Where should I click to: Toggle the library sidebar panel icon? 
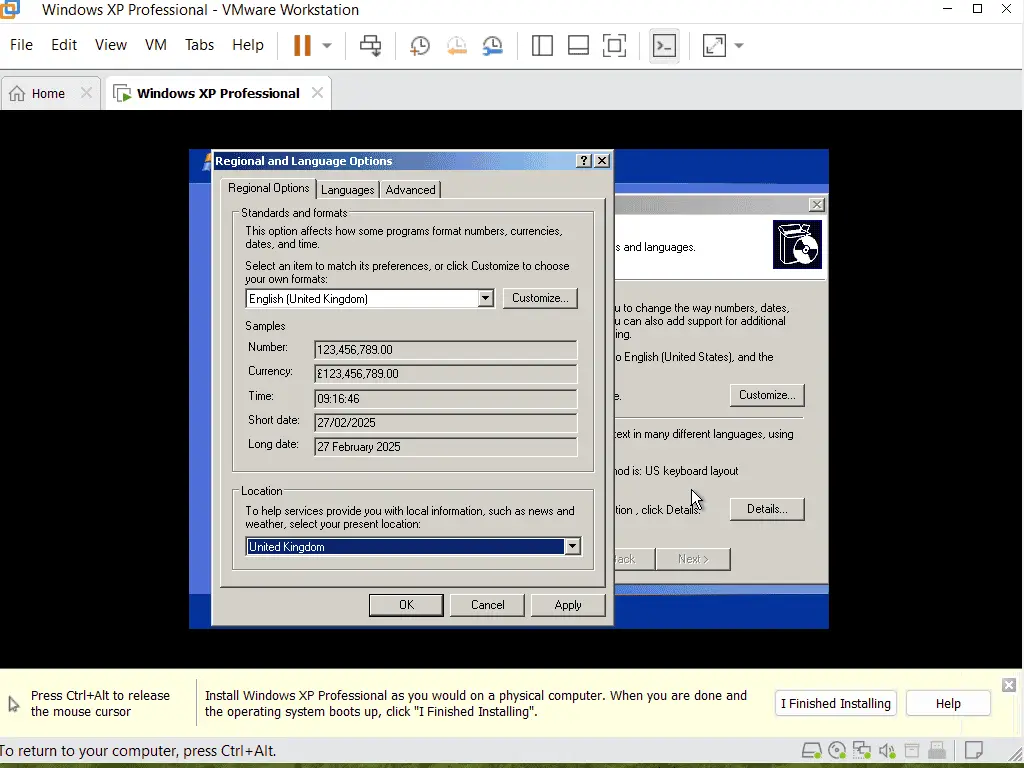542,45
